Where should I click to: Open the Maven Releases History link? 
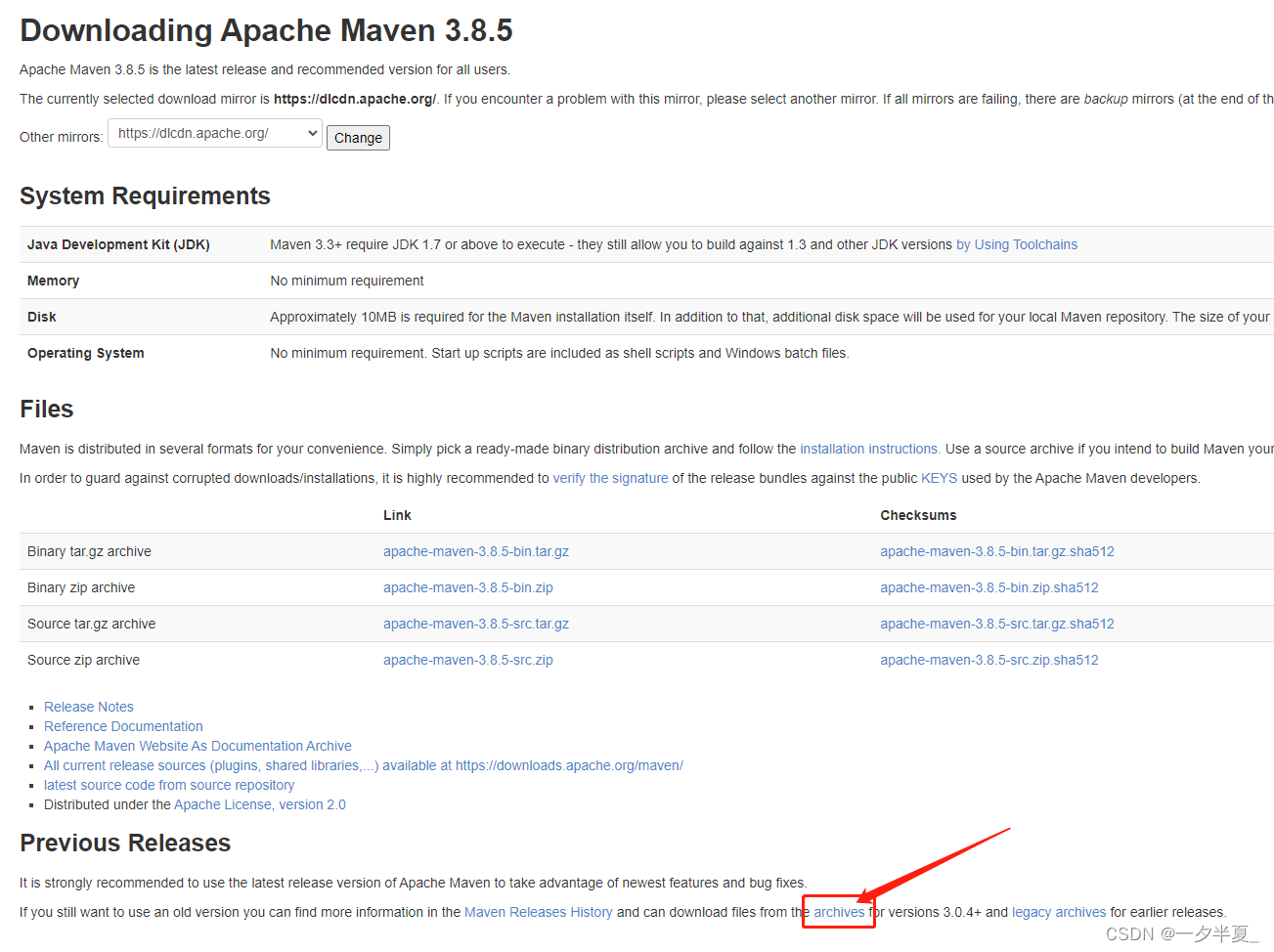click(x=539, y=912)
